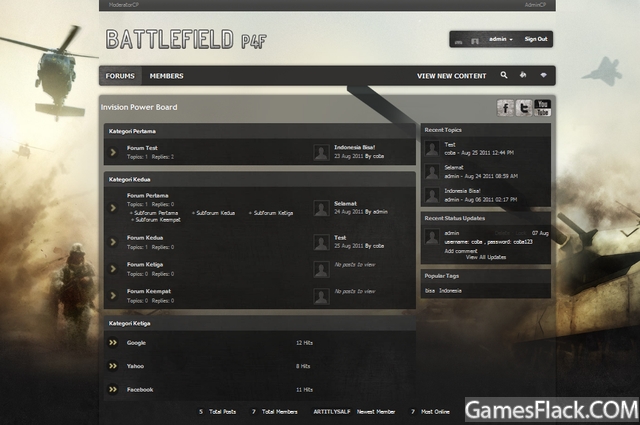Click the inbox icon beside admin menu
The image size is (640, 425).
pyautogui.click(x=475, y=40)
